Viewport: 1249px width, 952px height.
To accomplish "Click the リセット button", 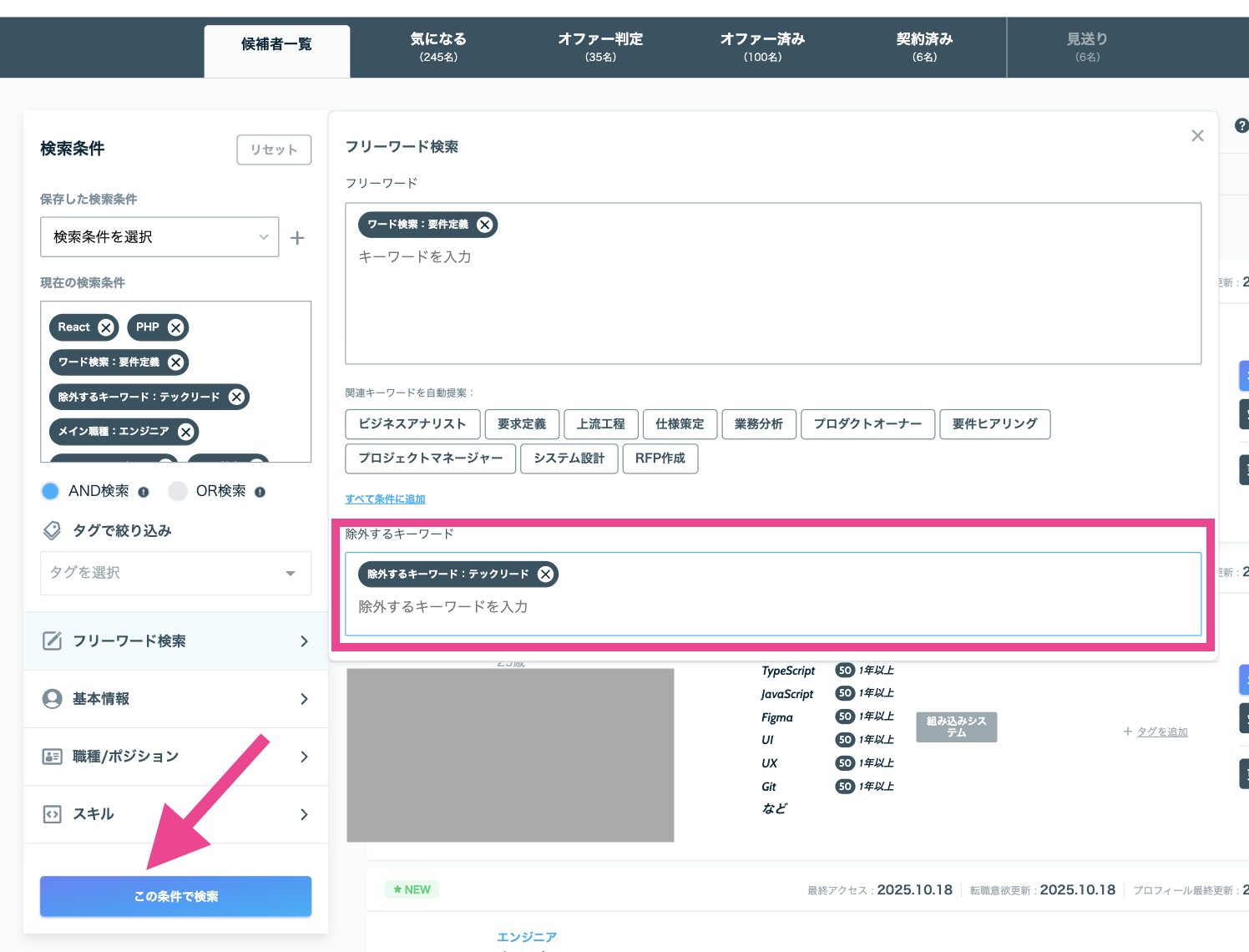I will [x=274, y=149].
